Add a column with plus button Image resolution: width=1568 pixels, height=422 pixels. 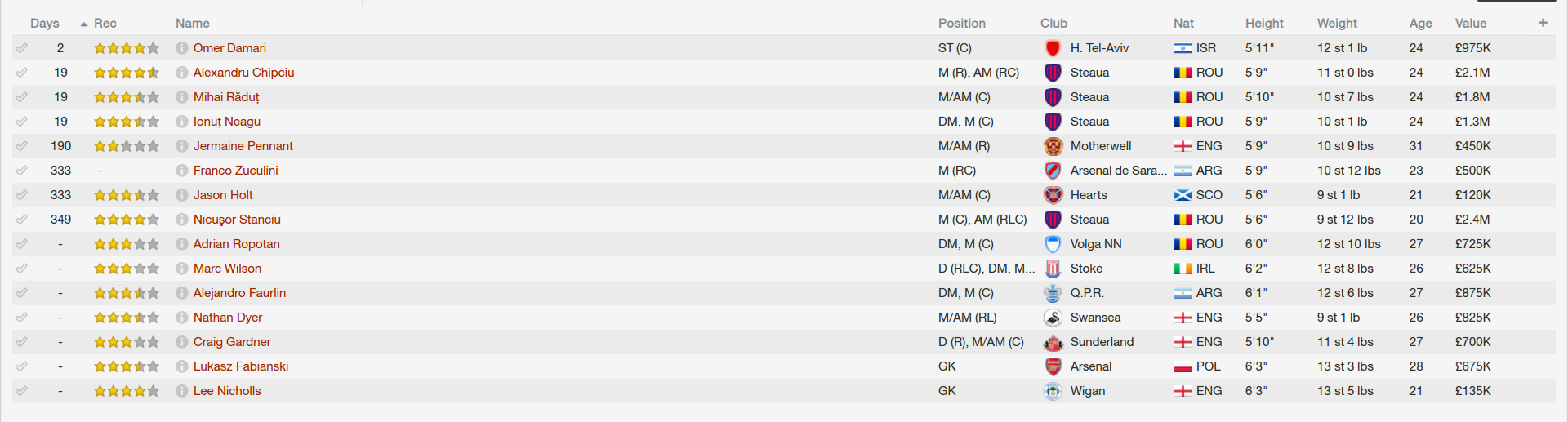point(1543,23)
